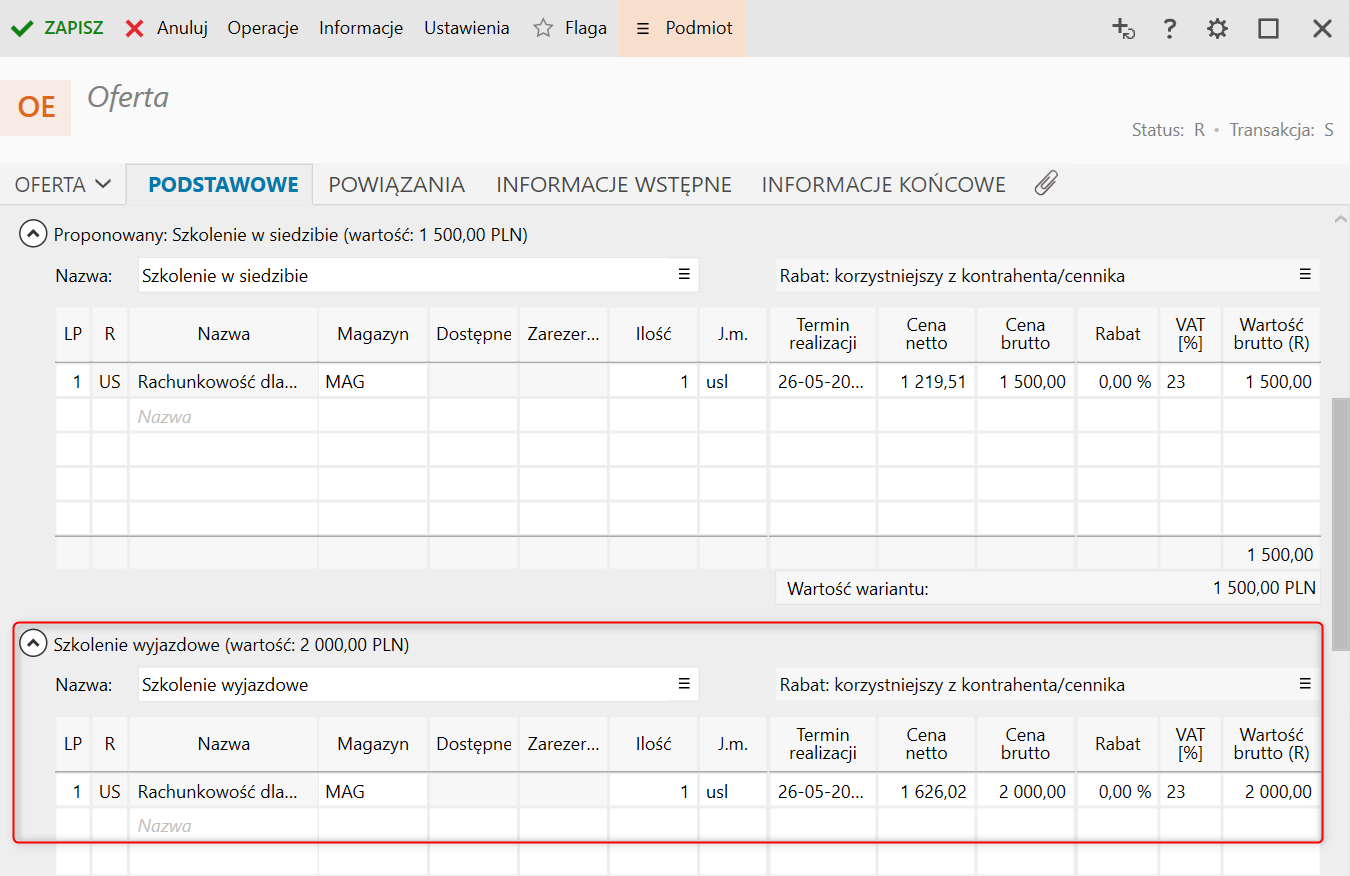This screenshot has height=876, width=1350.
Task: Cancel changes with Anuluj
Action: click(166, 28)
